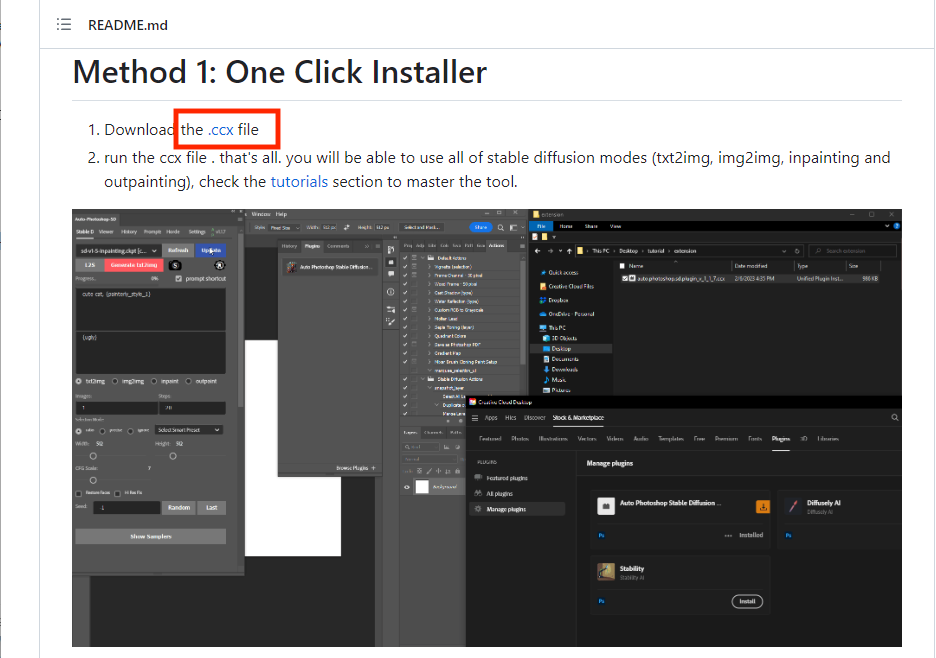Open the File Explorer address history chevron
This screenshot has height=658, width=936.
(x=784, y=251)
